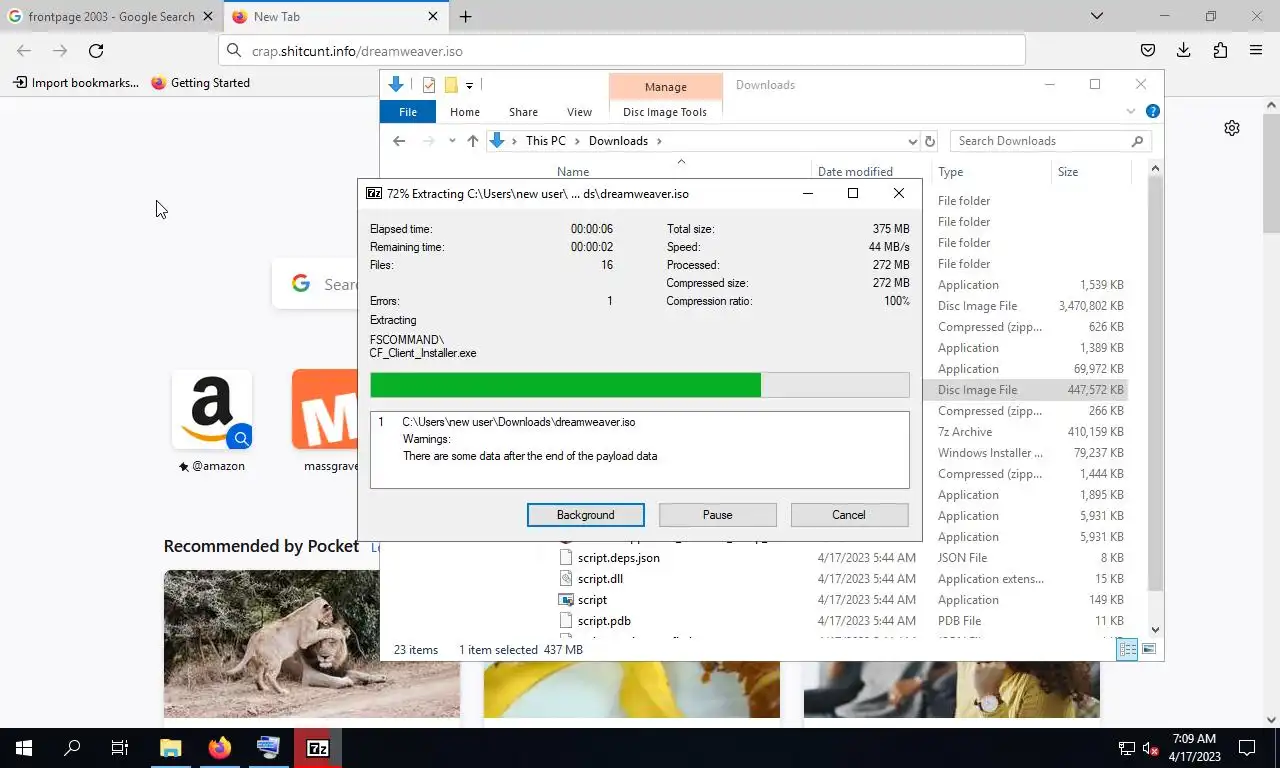This screenshot has height=768, width=1280.
Task: Click the Manage contextual tab header
Action: [665, 87]
